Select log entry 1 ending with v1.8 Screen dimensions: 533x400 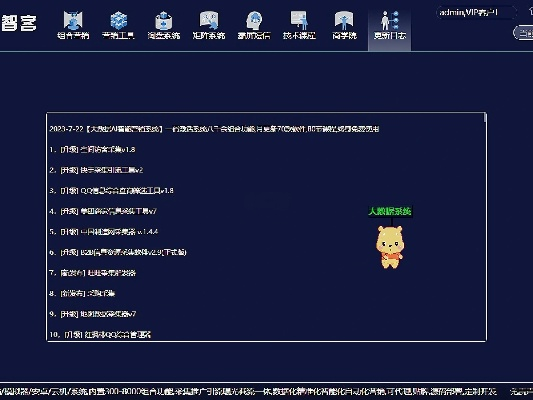(92, 150)
